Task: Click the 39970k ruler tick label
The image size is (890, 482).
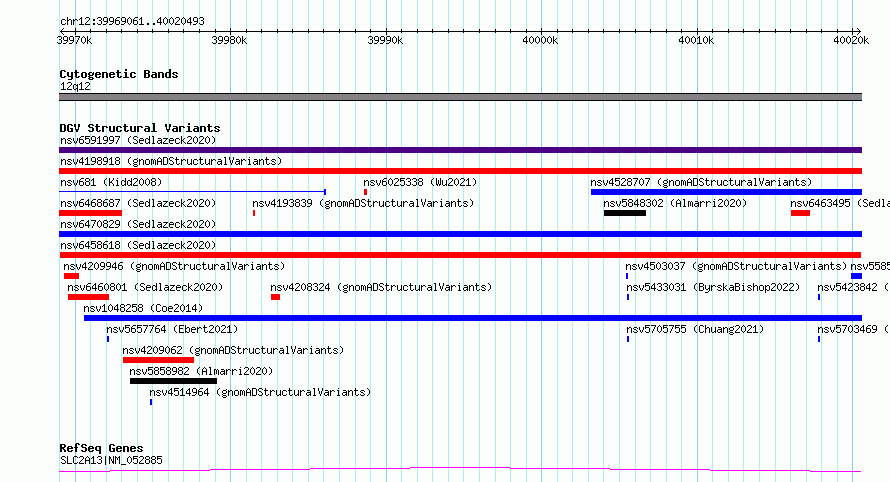Action: [x=74, y=41]
